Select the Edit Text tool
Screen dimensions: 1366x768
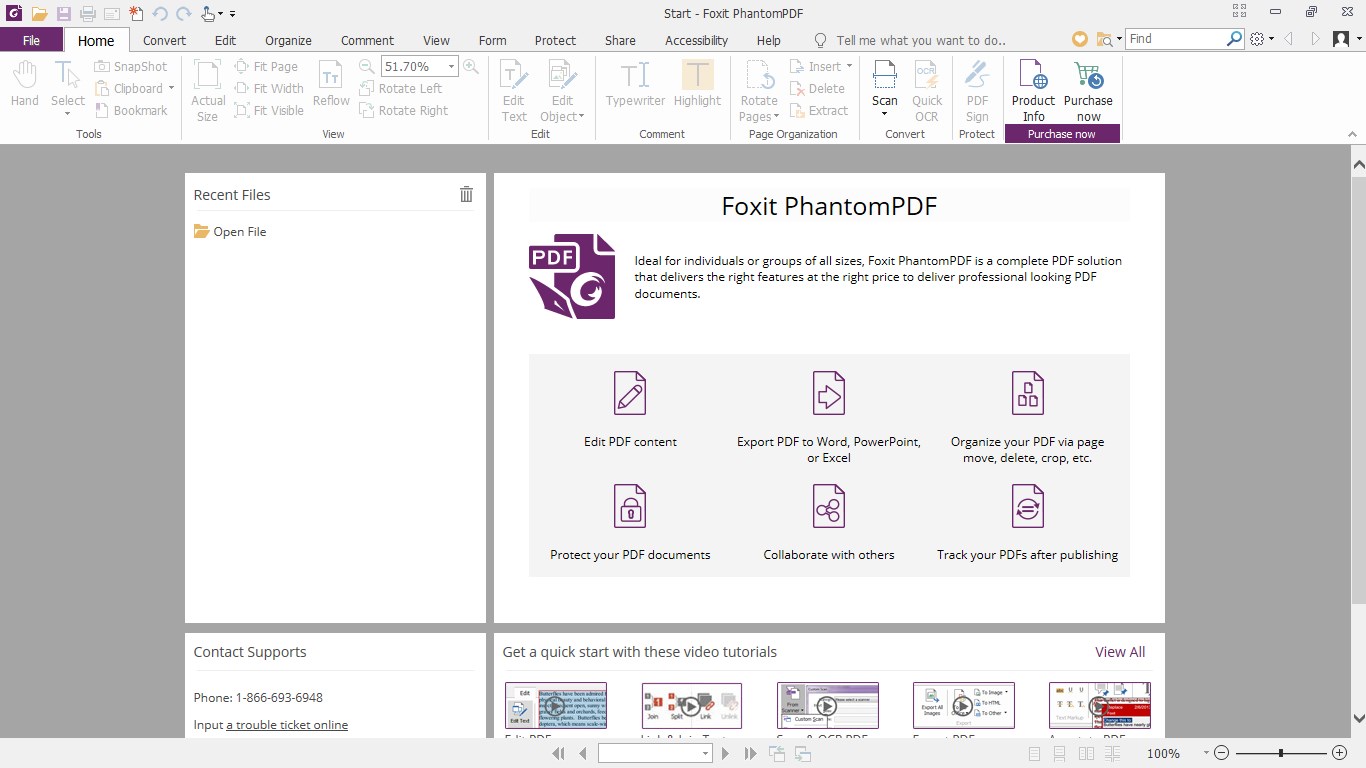point(514,91)
